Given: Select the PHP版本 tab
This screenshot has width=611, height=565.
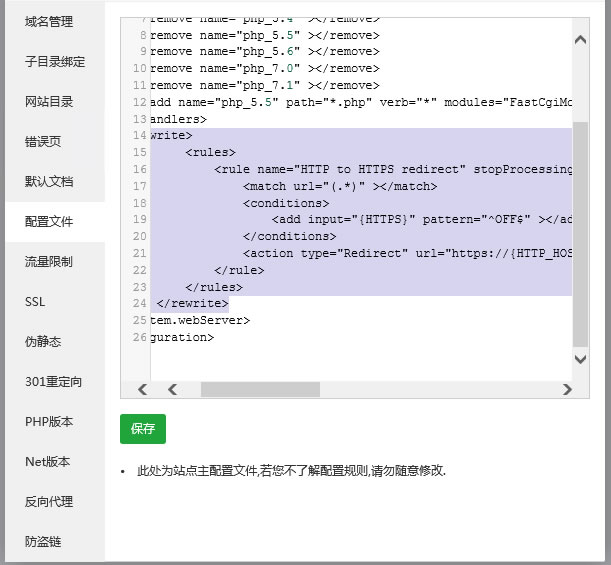Looking at the screenshot, I should (49, 422).
